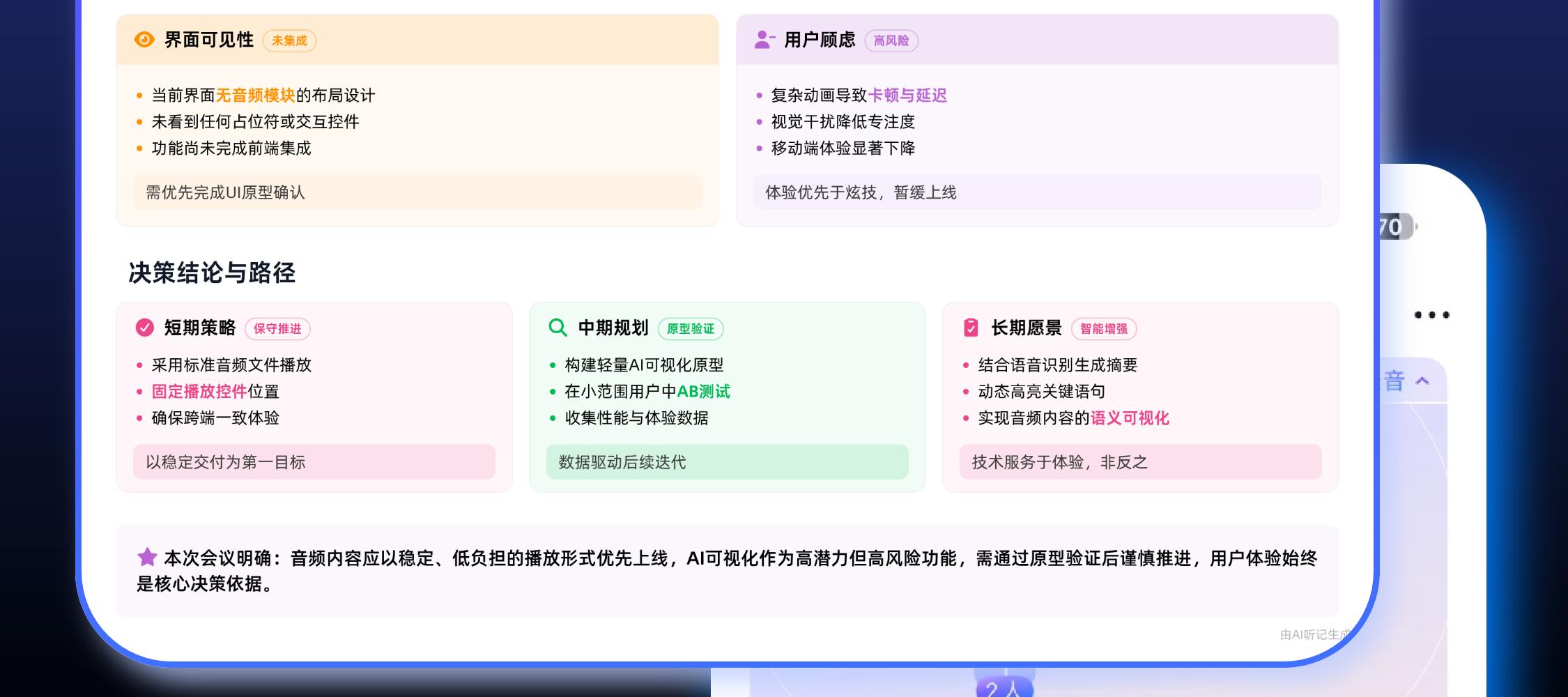
Task: Click the green magnifier icon beside 中期规划
Action: click(558, 328)
